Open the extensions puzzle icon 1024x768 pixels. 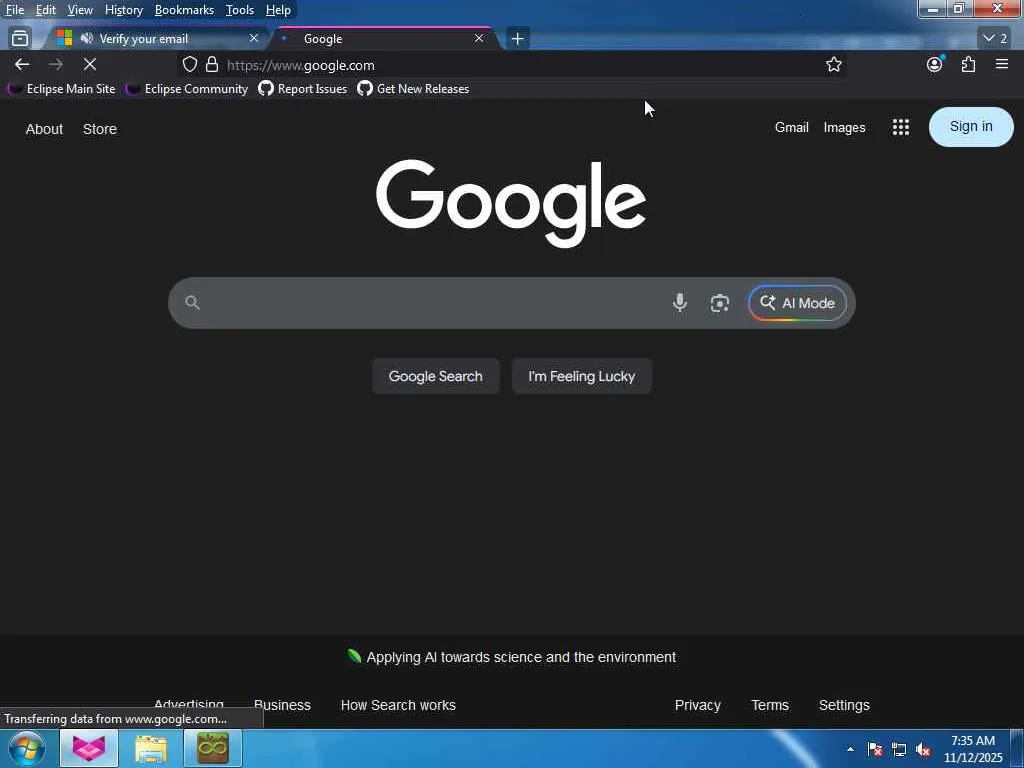[968, 64]
